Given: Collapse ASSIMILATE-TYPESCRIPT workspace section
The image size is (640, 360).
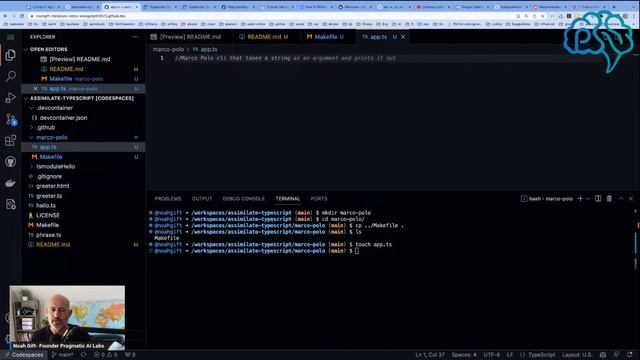Looking at the screenshot, I should click(82, 98).
